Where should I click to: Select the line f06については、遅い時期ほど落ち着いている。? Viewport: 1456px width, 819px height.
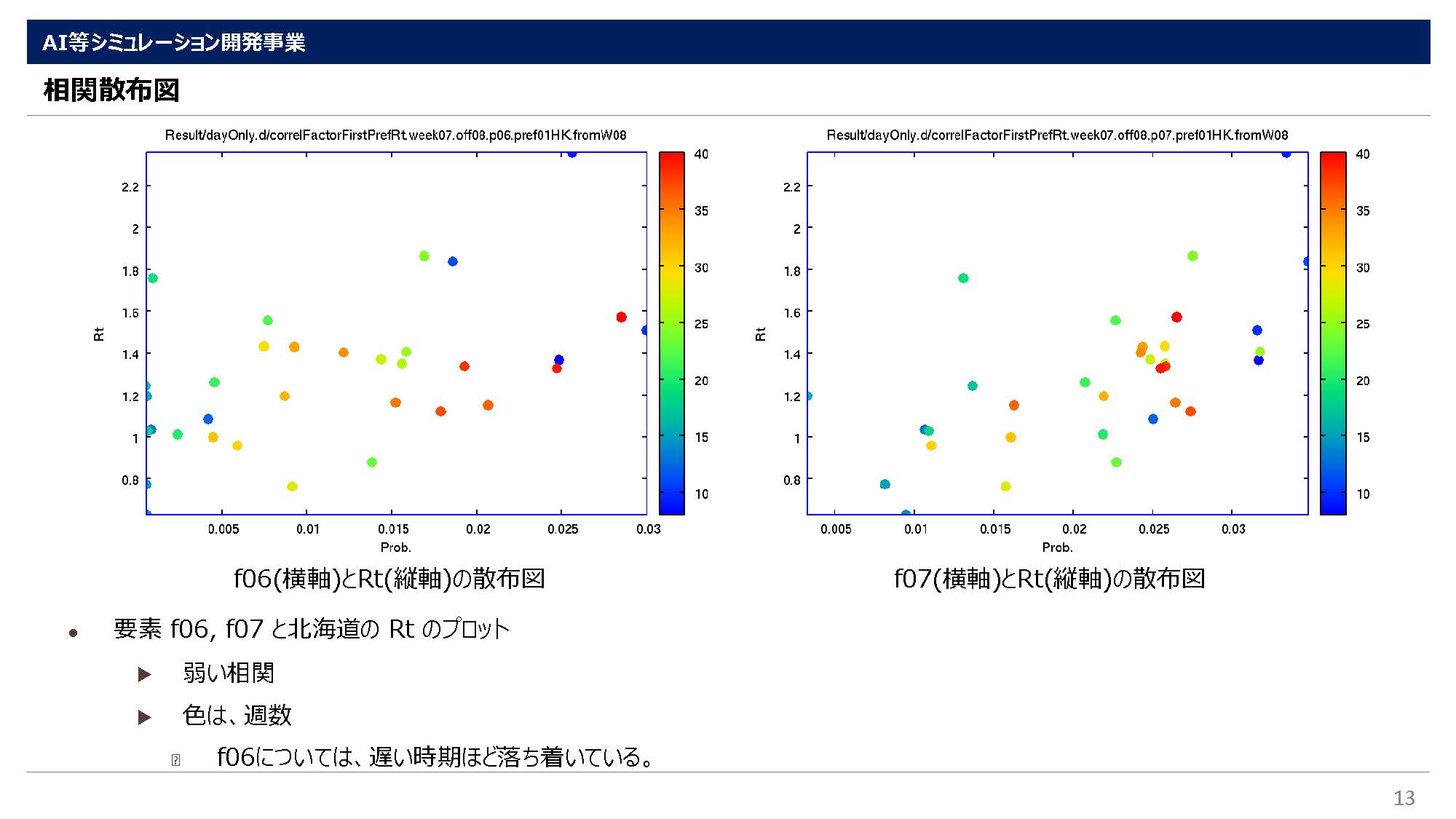[x=436, y=757]
